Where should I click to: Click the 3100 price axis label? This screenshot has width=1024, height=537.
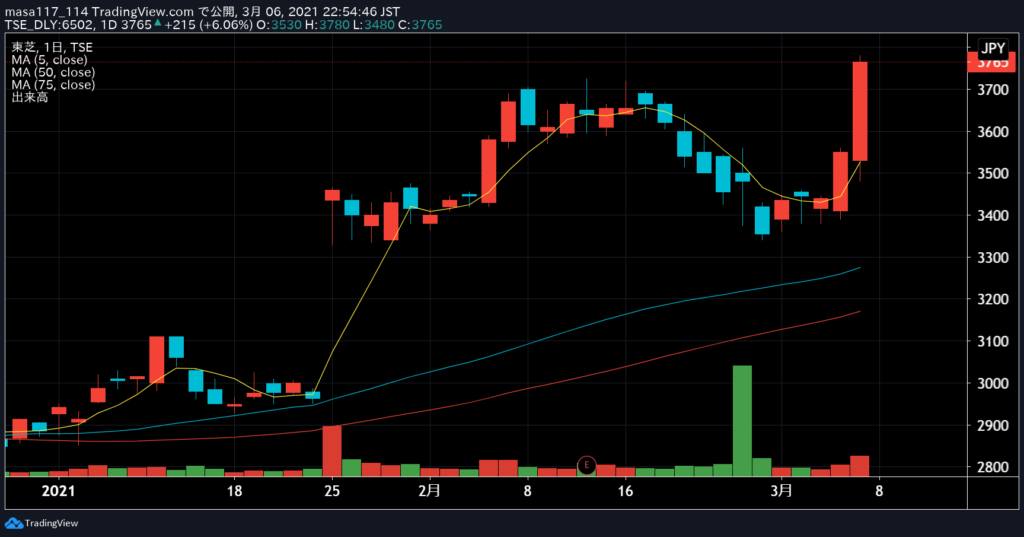coord(992,342)
